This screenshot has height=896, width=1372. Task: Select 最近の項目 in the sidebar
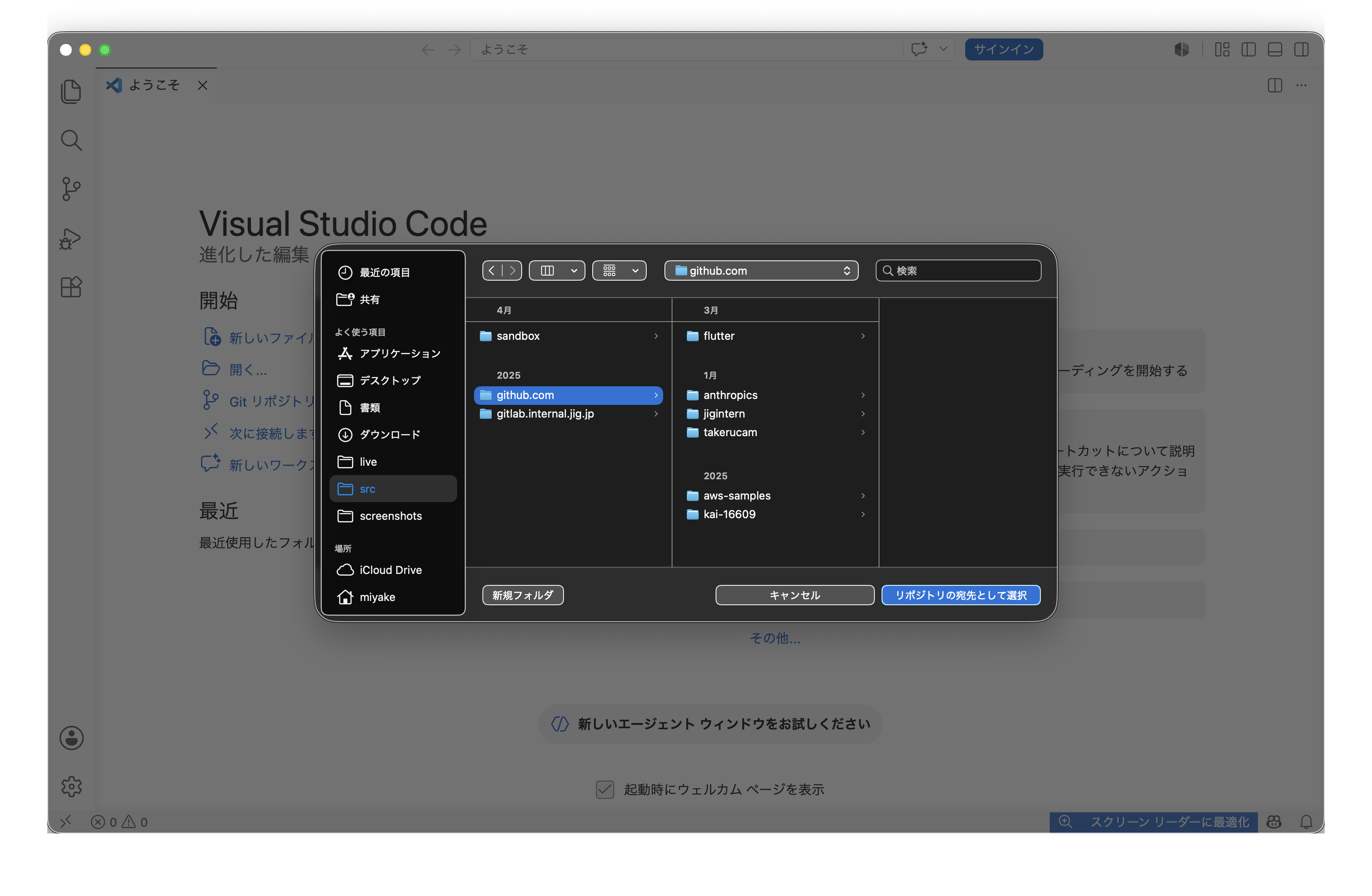(x=393, y=272)
